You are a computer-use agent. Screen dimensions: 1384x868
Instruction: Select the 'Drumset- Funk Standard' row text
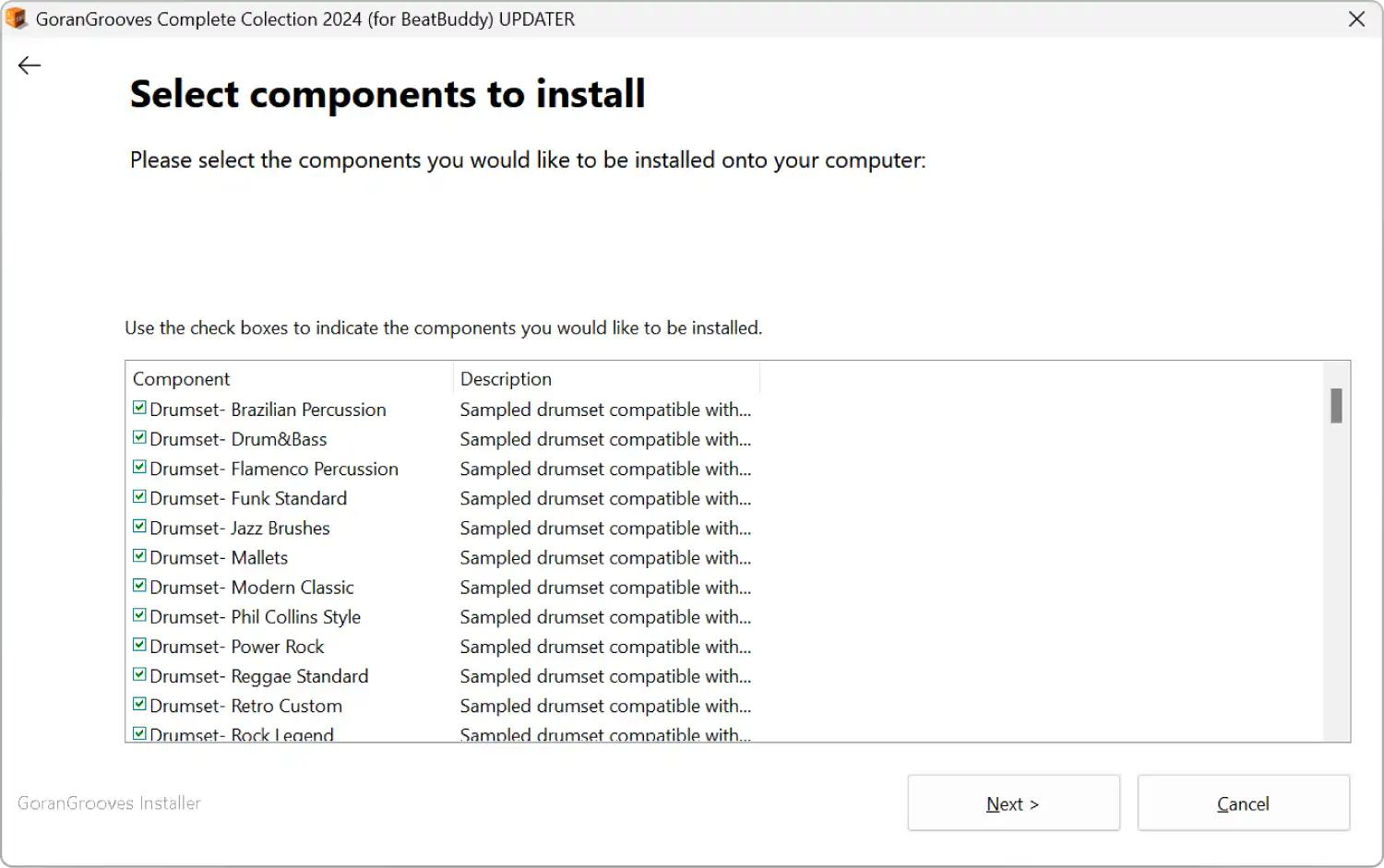[248, 498]
